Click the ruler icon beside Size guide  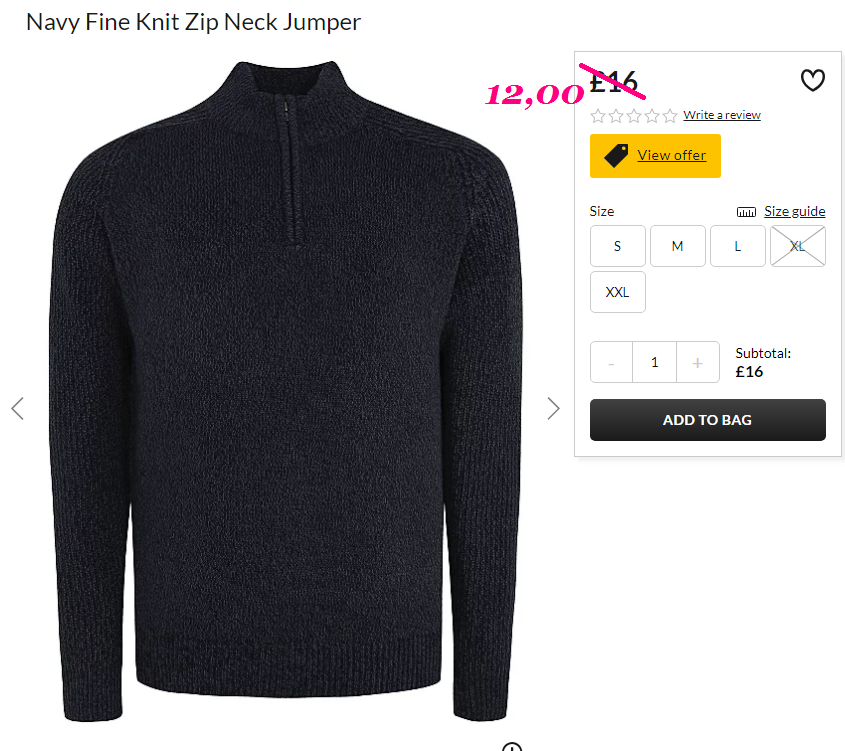(x=746, y=212)
